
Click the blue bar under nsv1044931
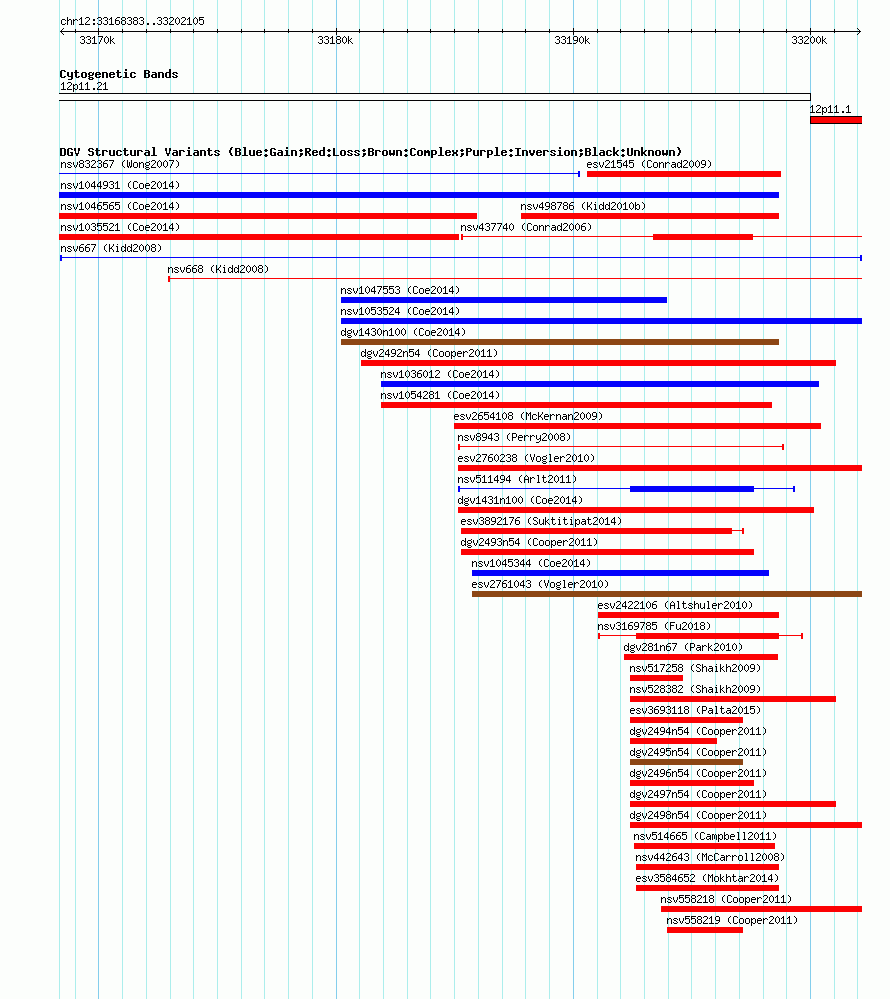pyautogui.click(x=419, y=195)
